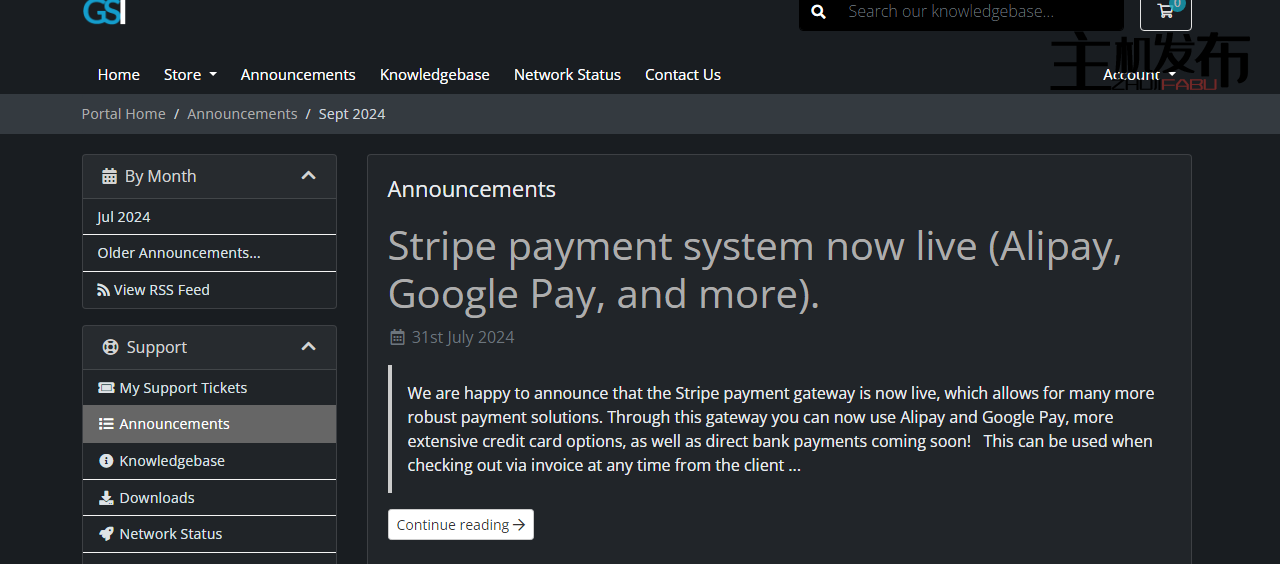This screenshot has height=564, width=1280.
Task: Click the Downloads arrow icon
Action: coord(106,498)
